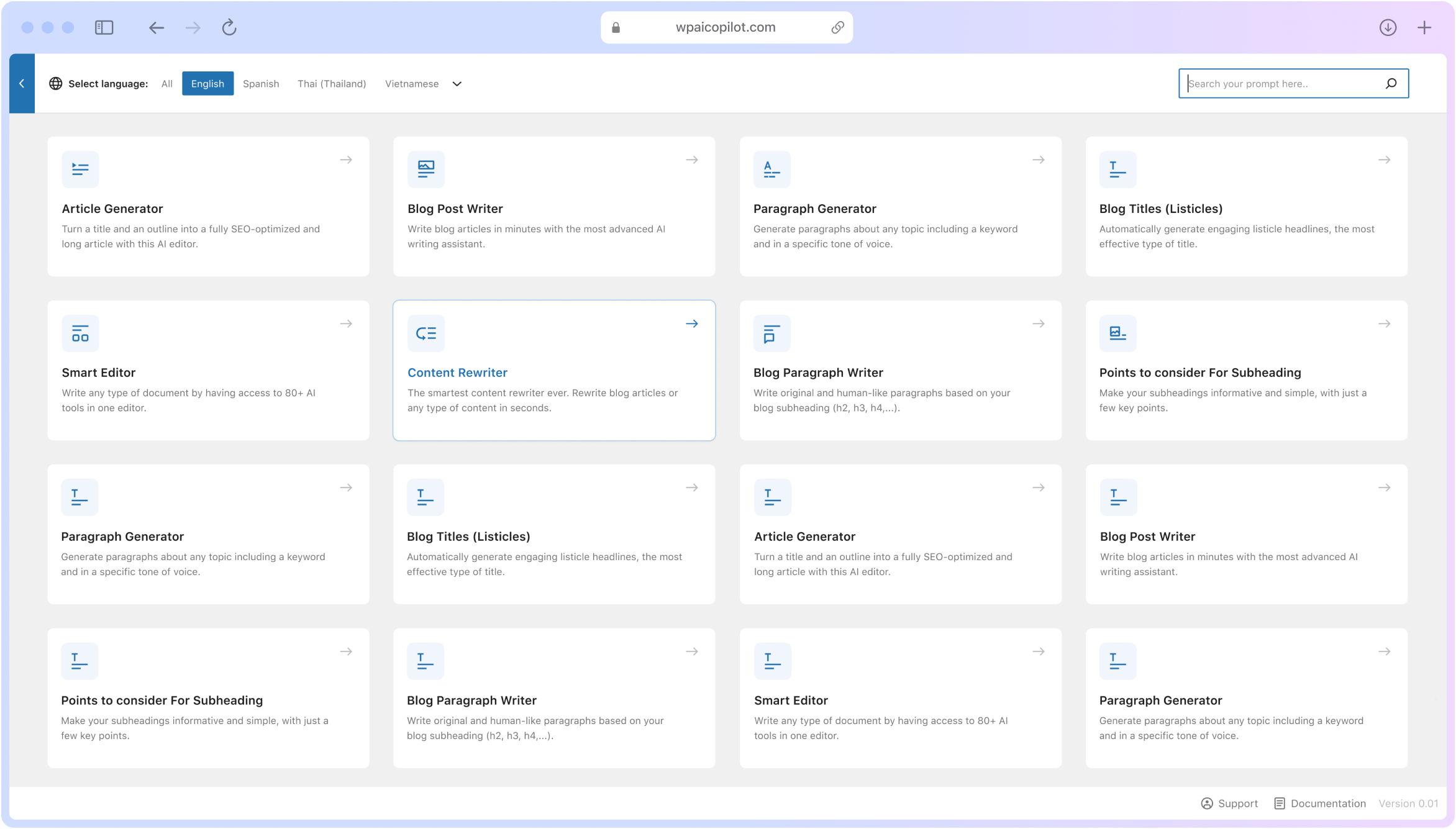Open Content Rewriter via its blue arrow
The image size is (1456, 829).
692,324
